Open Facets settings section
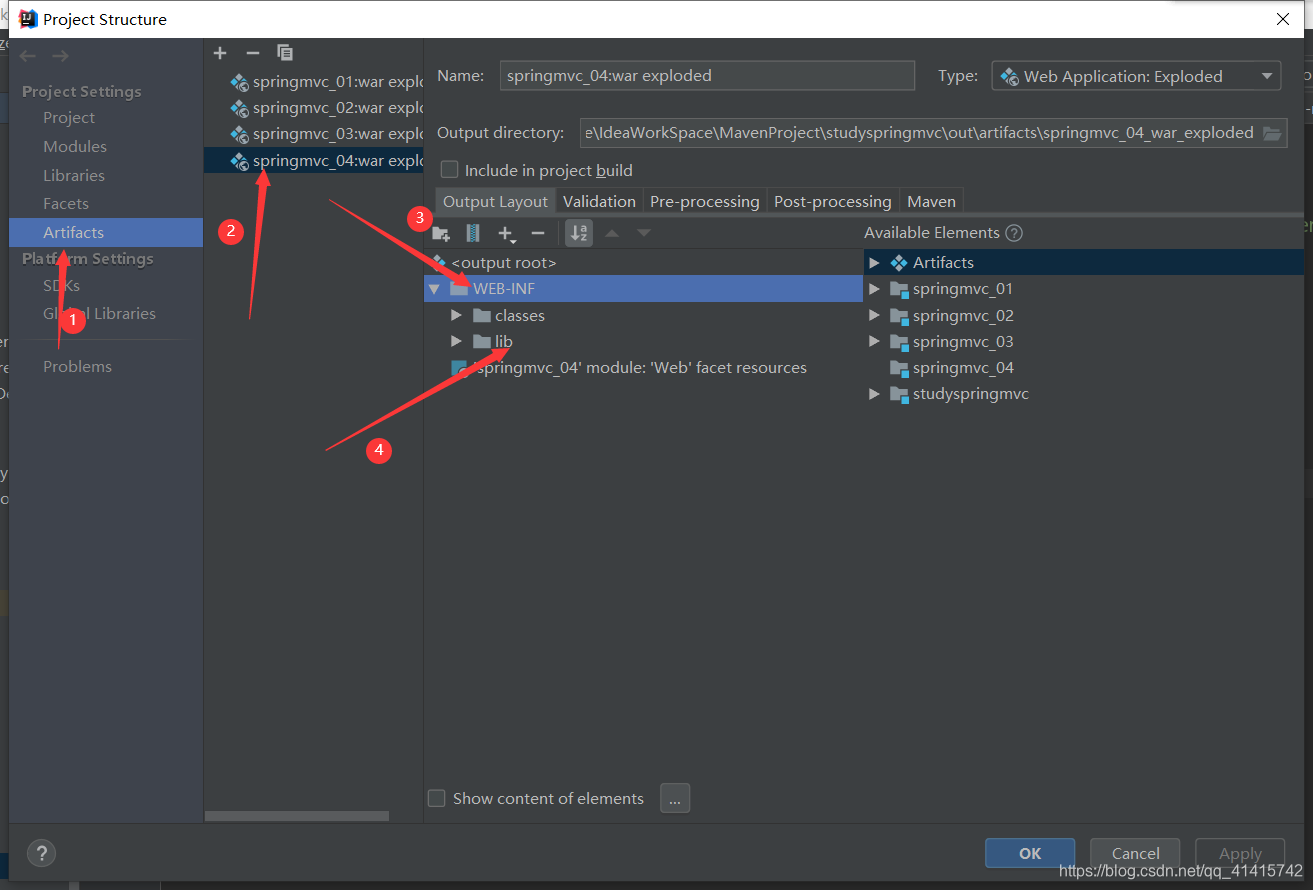This screenshot has height=890, width=1313. (66, 203)
